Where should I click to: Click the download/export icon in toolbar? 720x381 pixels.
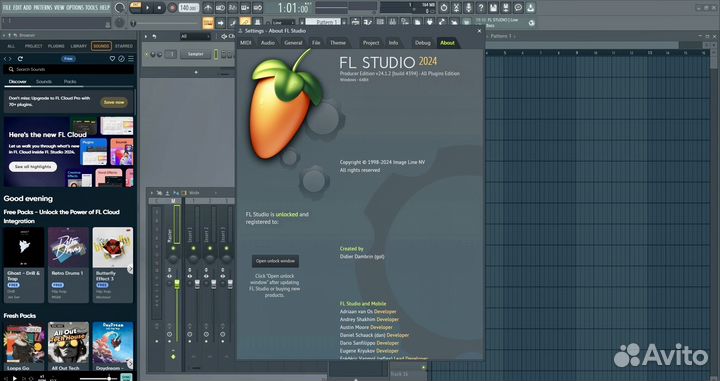pos(530,8)
